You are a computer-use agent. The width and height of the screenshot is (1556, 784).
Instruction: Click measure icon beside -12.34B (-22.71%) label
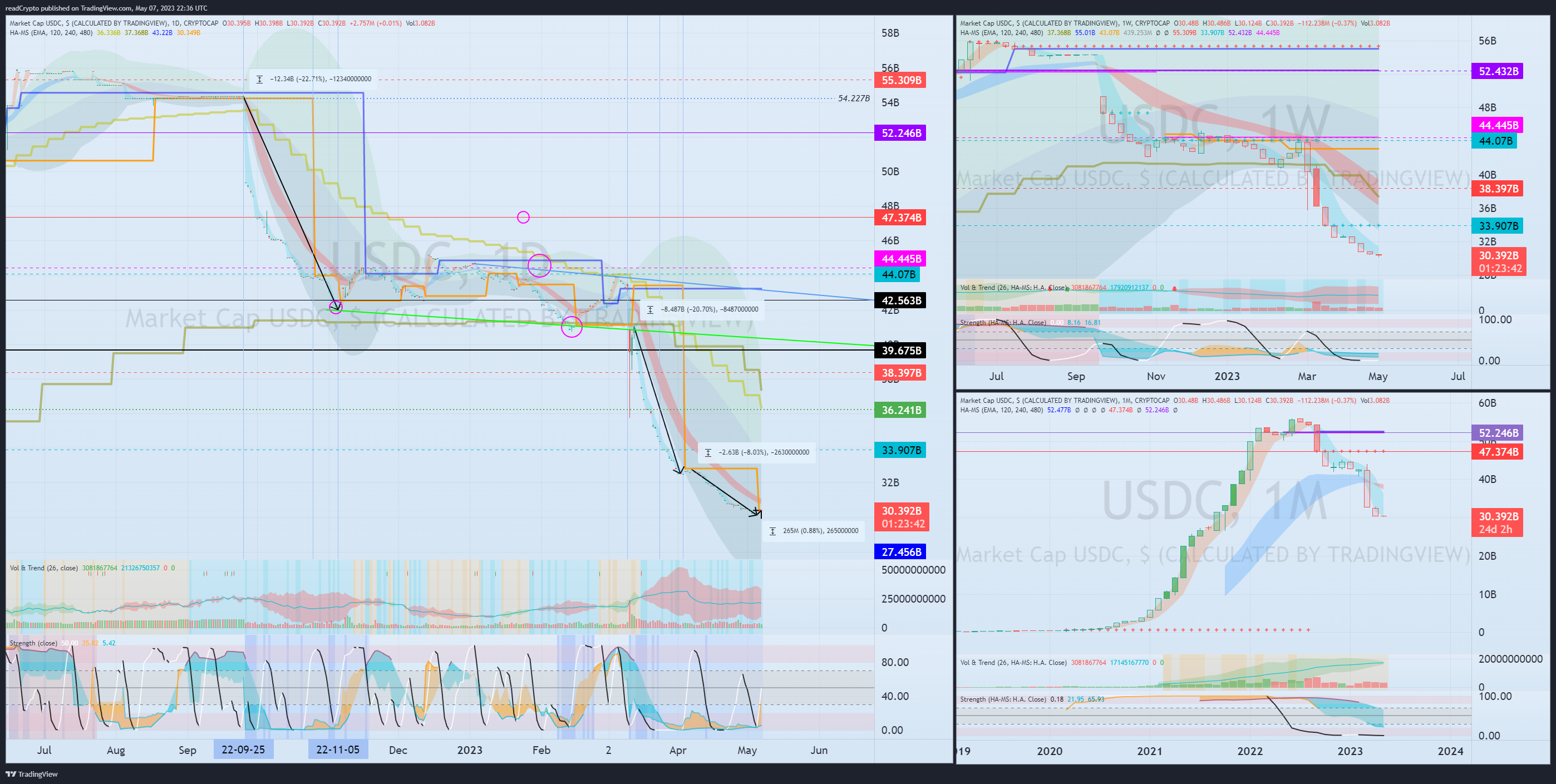pos(260,79)
